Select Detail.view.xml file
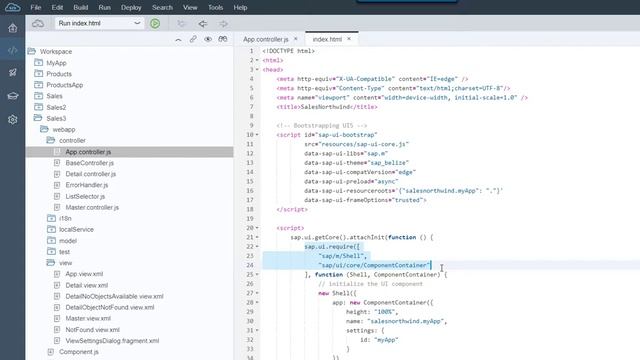640x360 pixels. 87,285
